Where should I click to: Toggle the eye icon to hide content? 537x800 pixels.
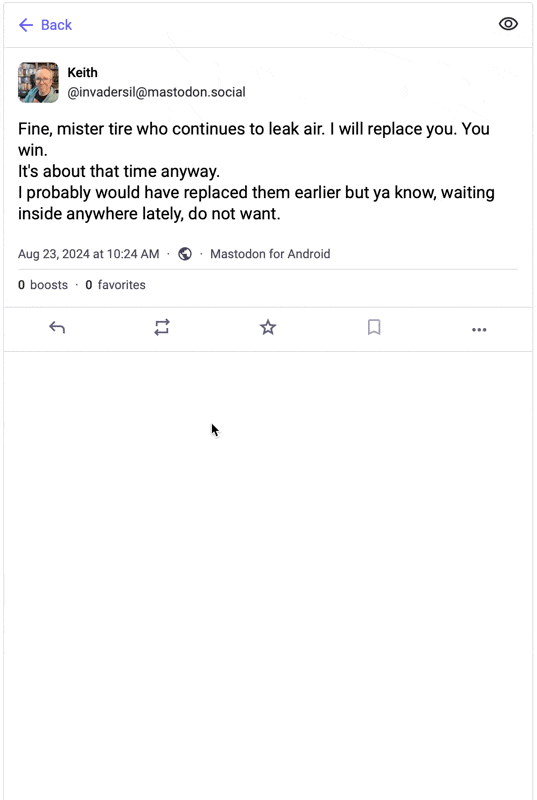click(508, 24)
